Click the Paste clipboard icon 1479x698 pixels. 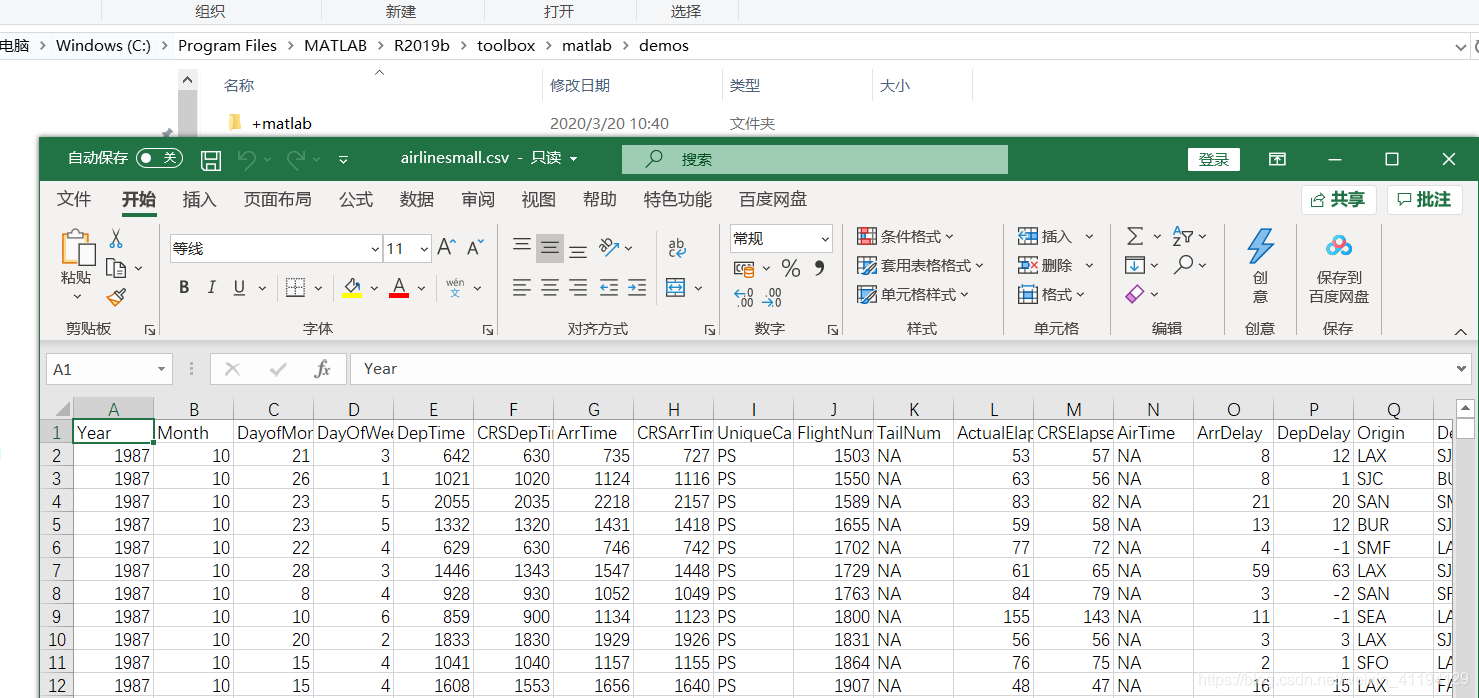[77, 247]
